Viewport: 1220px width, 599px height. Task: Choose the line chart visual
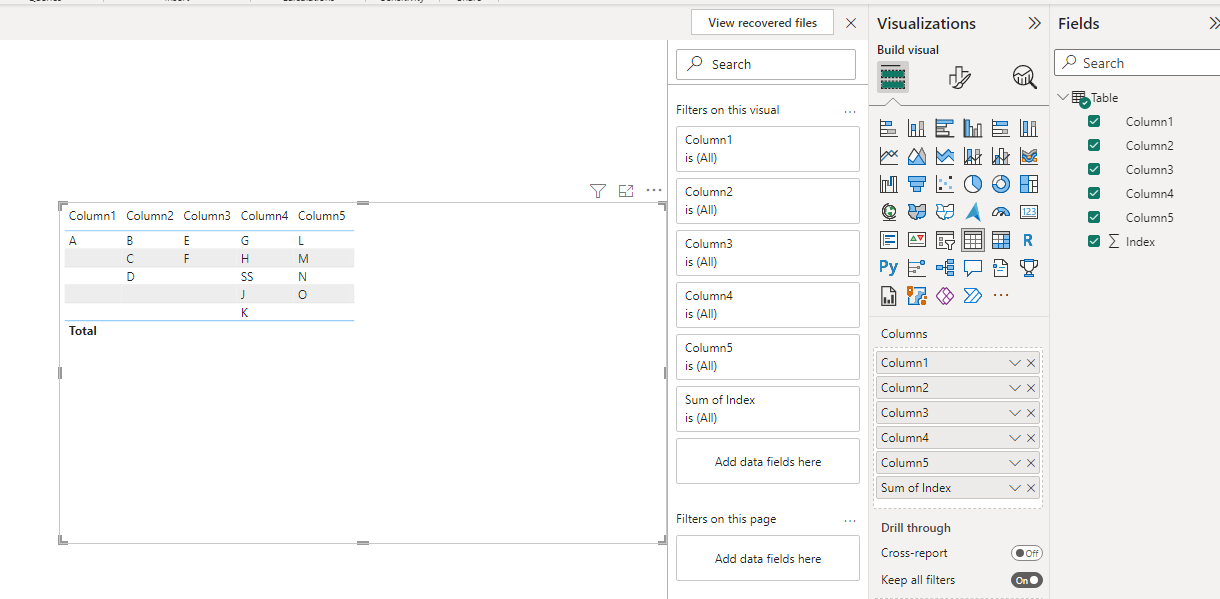pyautogui.click(x=889, y=156)
